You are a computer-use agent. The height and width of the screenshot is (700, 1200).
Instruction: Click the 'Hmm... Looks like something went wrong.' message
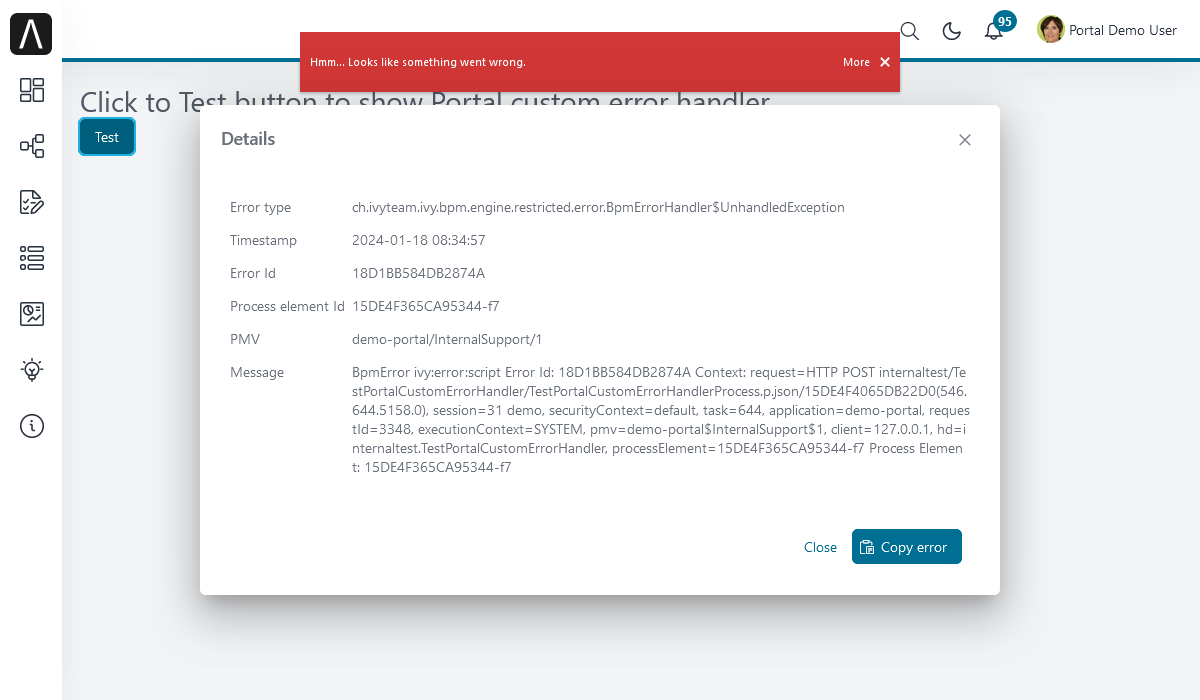point(418,62)
